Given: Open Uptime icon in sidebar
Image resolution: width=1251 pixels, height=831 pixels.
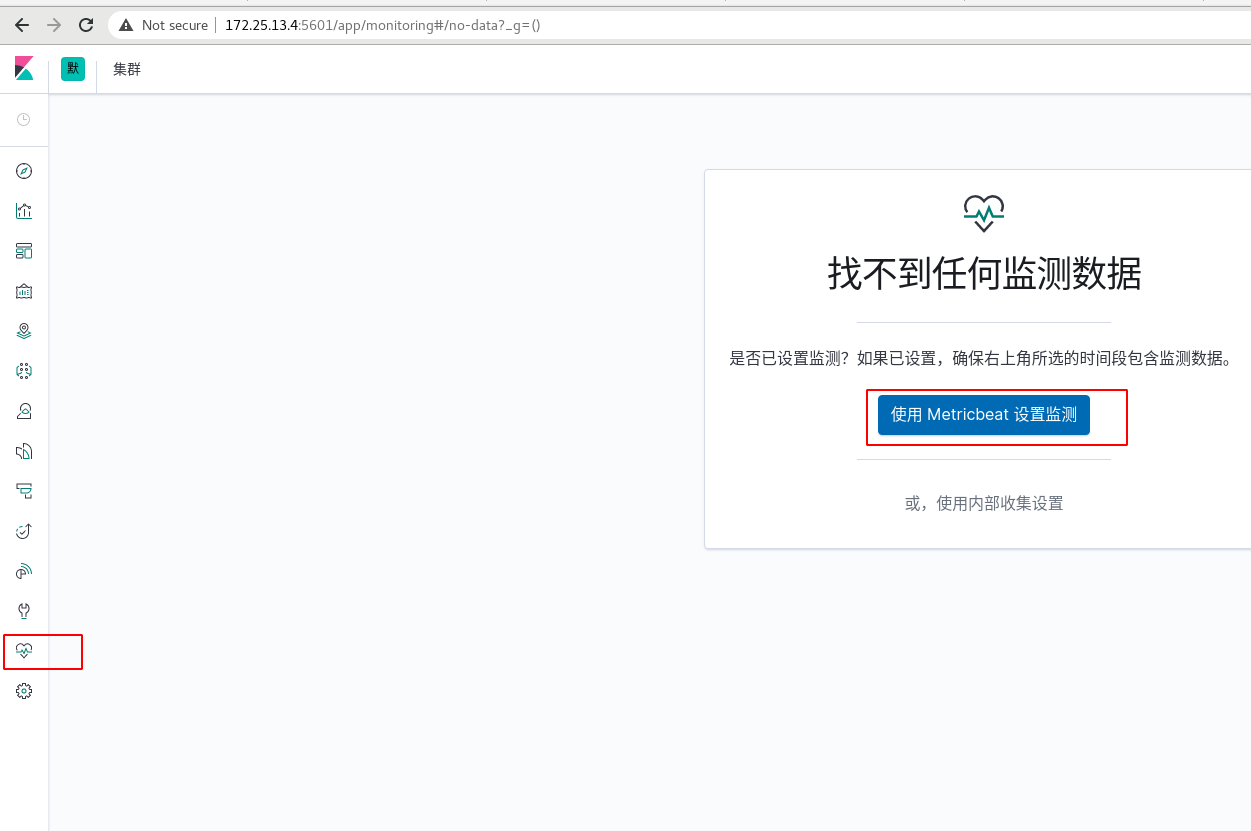Looking at the screenshot, I should [x=24, y=531].
